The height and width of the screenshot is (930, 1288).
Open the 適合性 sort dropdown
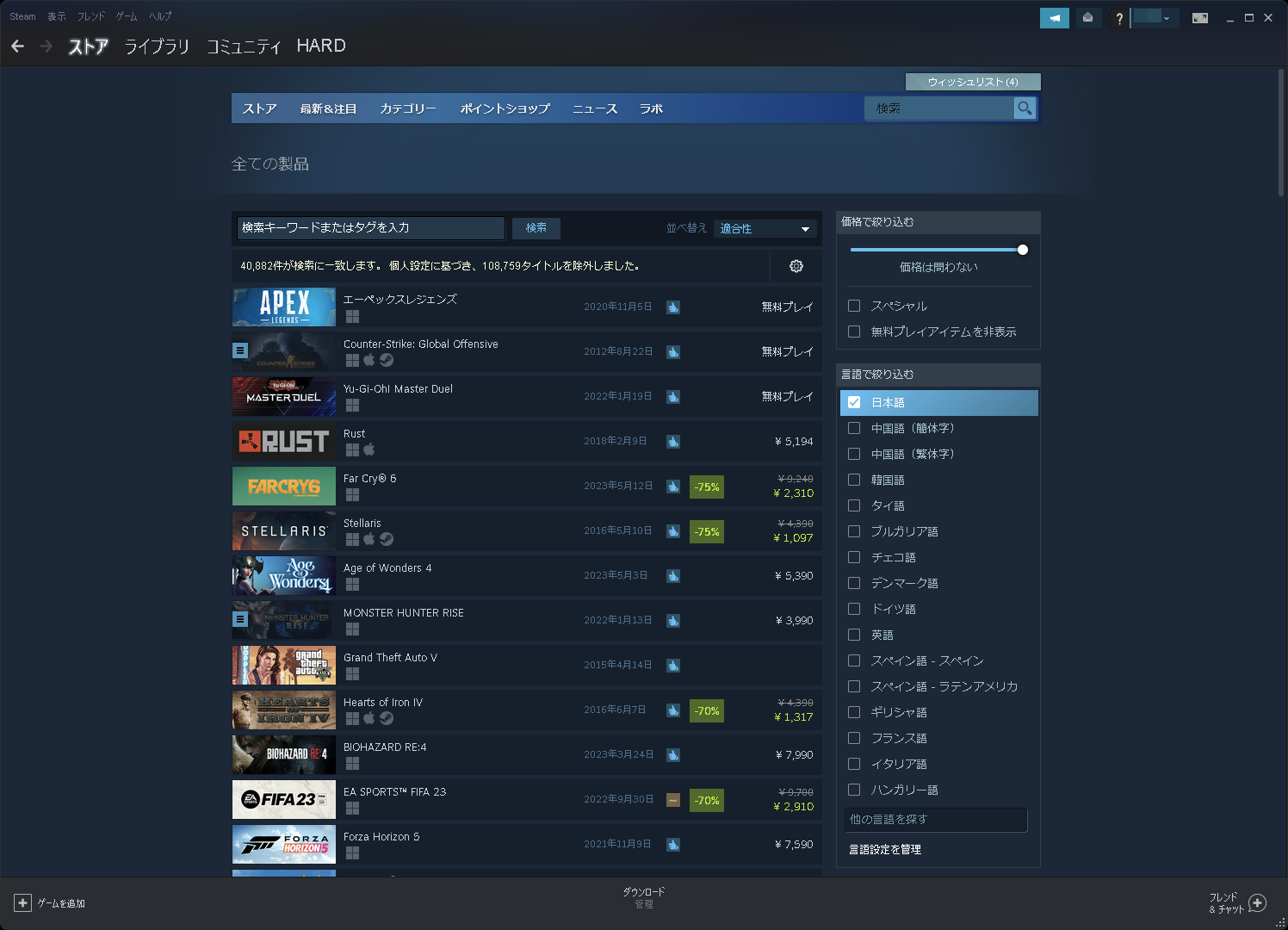(x=765, y=228)
